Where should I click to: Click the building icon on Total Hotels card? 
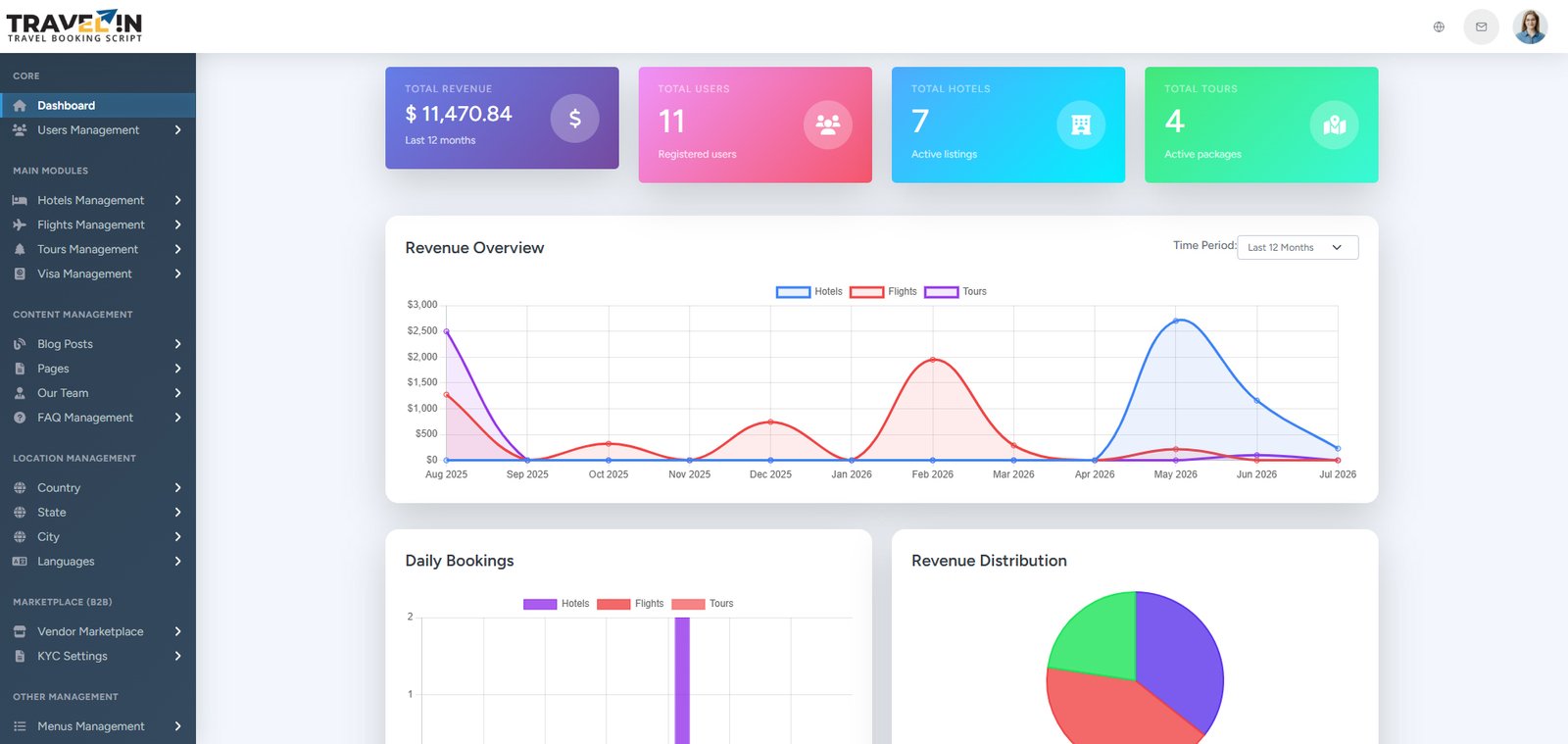tap(1081, 124)
